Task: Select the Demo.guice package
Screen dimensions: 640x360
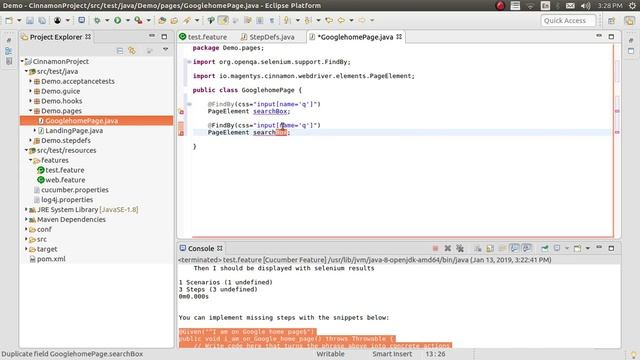Action: 60,91
